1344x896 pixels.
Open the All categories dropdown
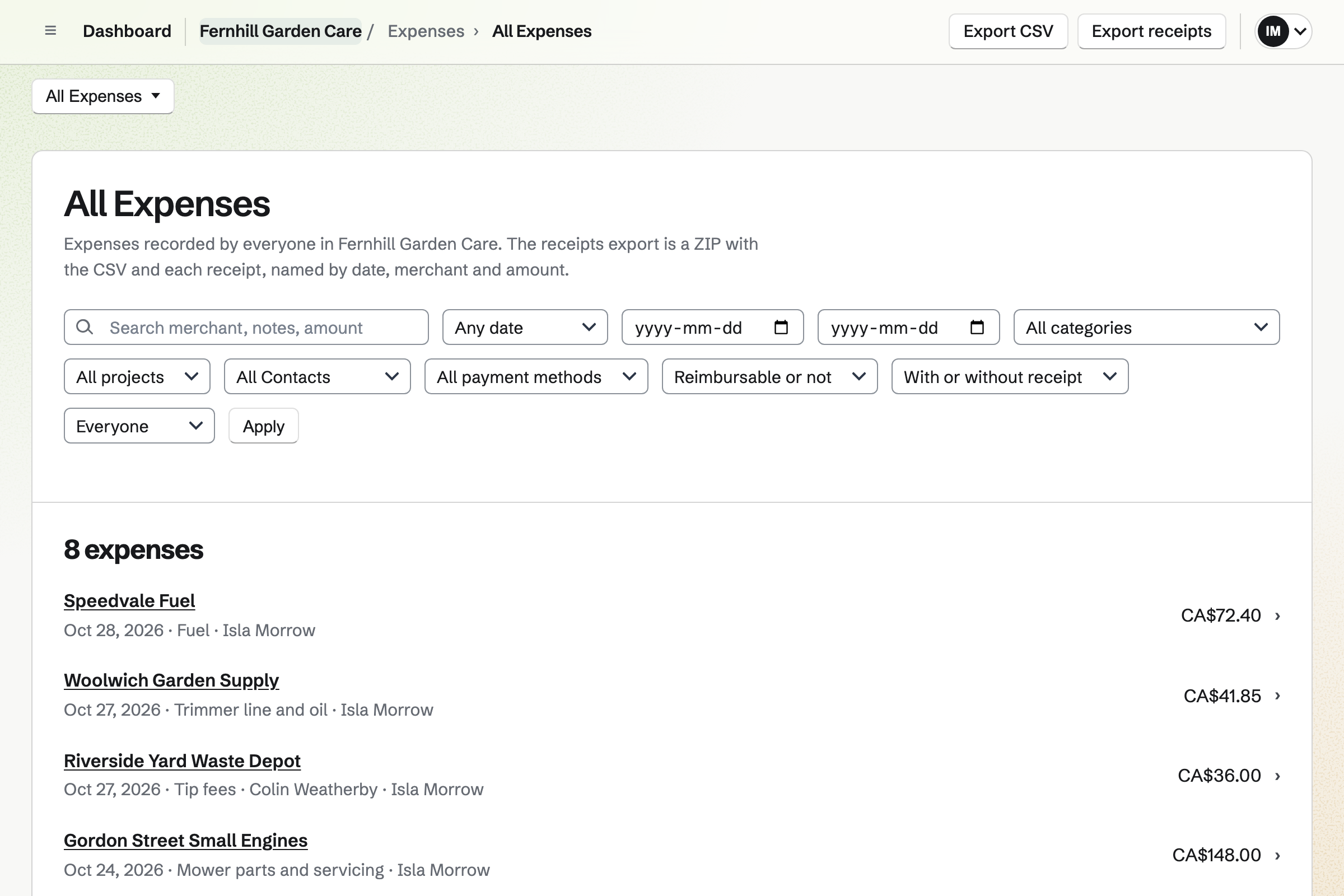coord(1146,327)
